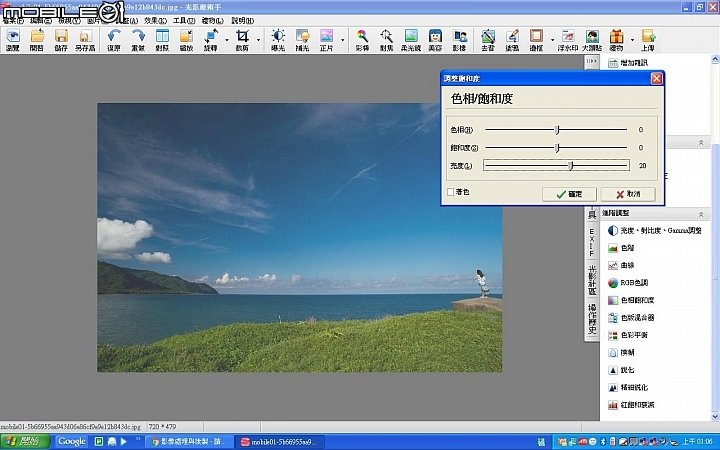Click the 另存為 (Save As) icon
The image size is (720, 450).
(x=85, y=40)
